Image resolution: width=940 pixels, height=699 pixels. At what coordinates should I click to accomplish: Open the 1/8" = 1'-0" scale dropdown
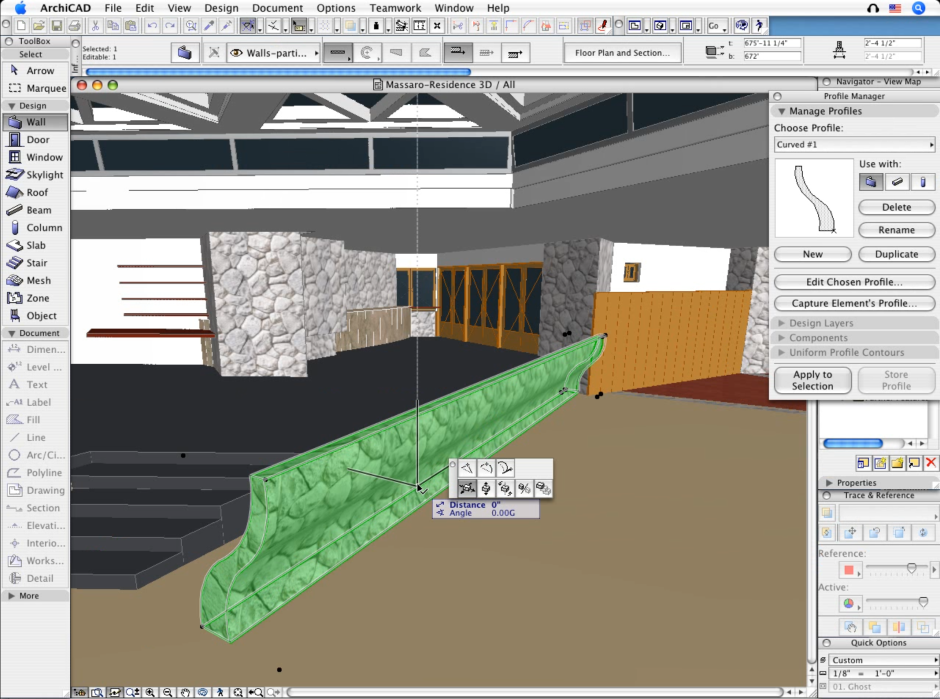(883, 673)
